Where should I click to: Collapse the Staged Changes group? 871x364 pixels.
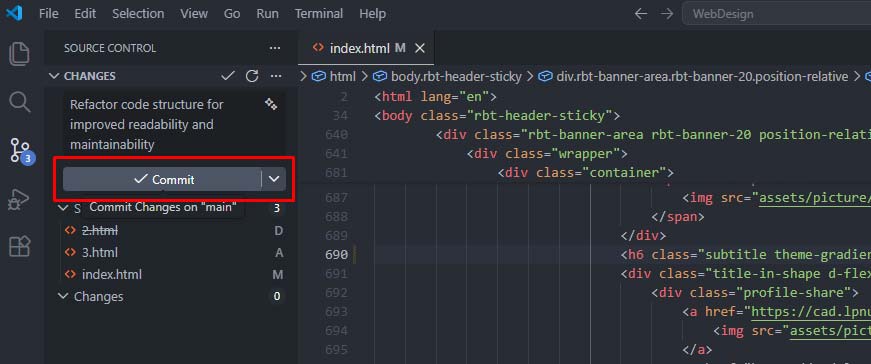(62, 208)
